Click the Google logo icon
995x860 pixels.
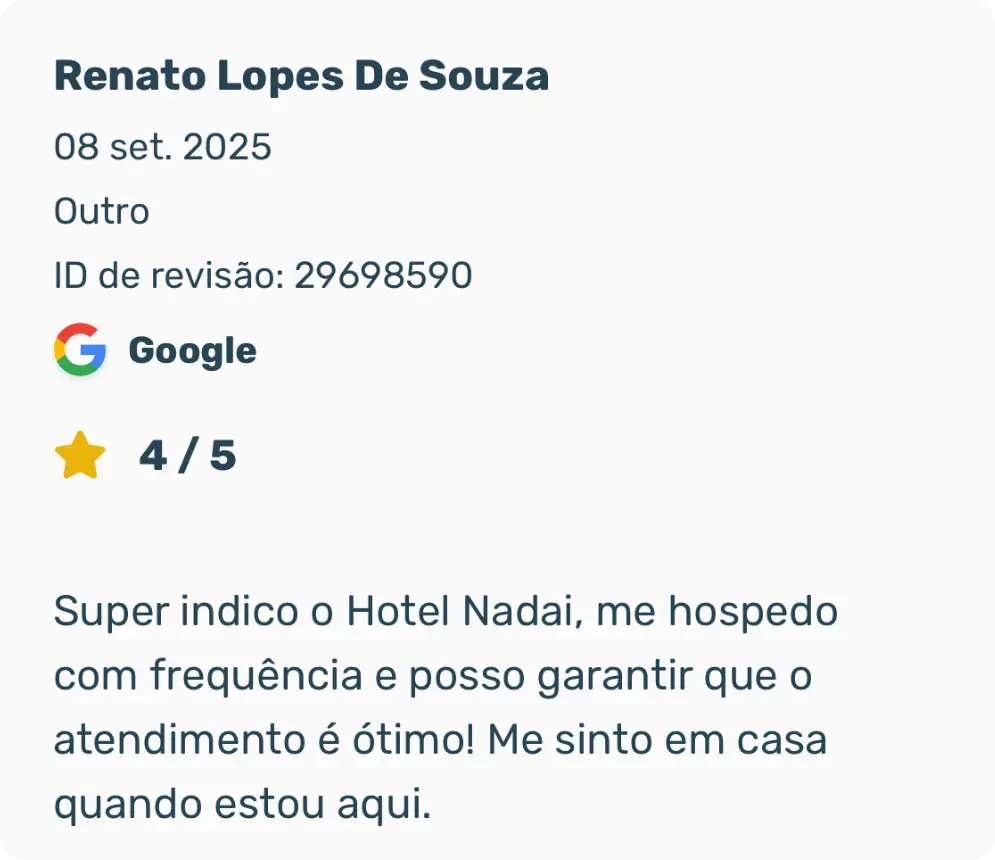click(80, 350)
